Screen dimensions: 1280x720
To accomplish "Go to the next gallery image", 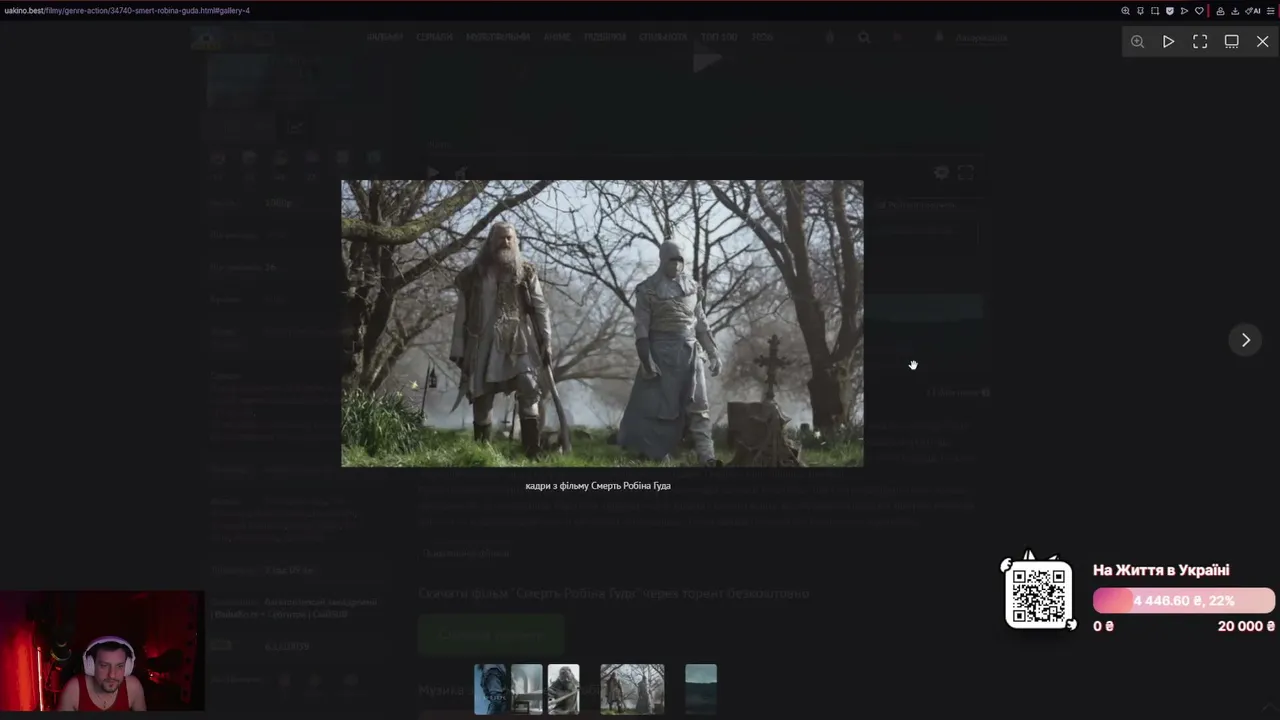I will [x=1245, y=340].
